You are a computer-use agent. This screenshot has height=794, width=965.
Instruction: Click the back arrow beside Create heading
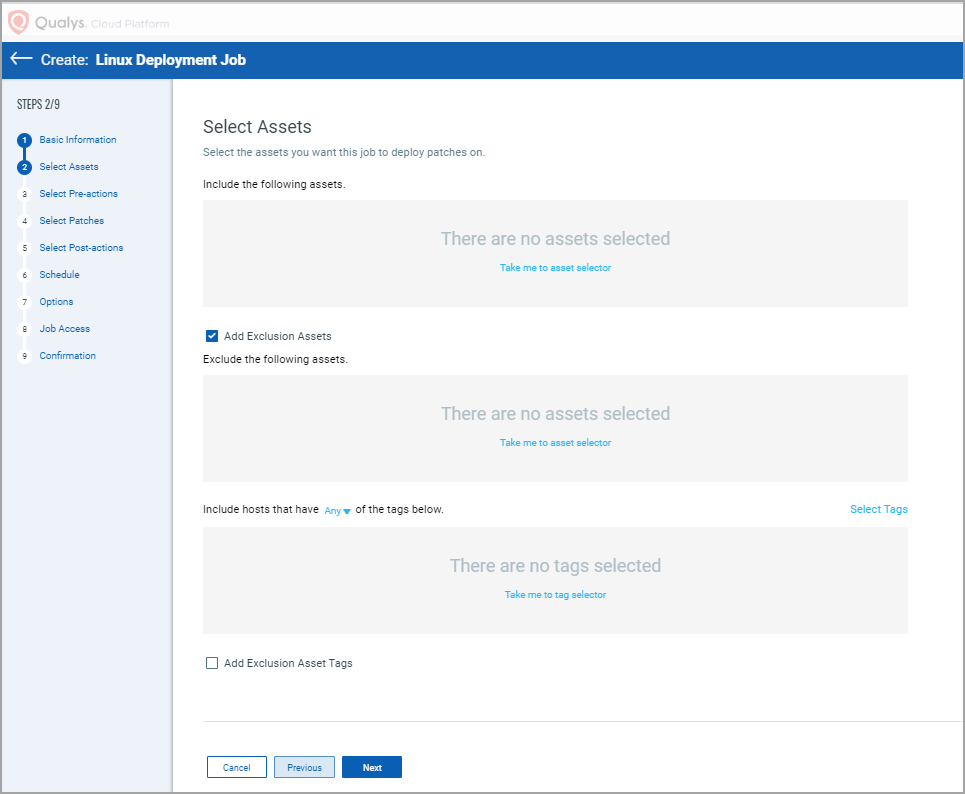point(21,59)
